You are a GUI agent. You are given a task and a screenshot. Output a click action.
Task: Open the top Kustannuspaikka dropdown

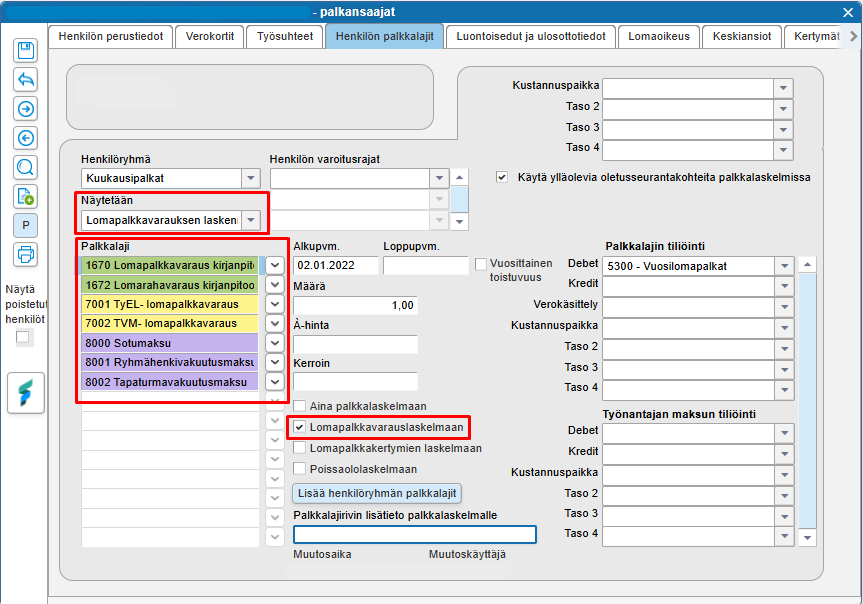783,88
